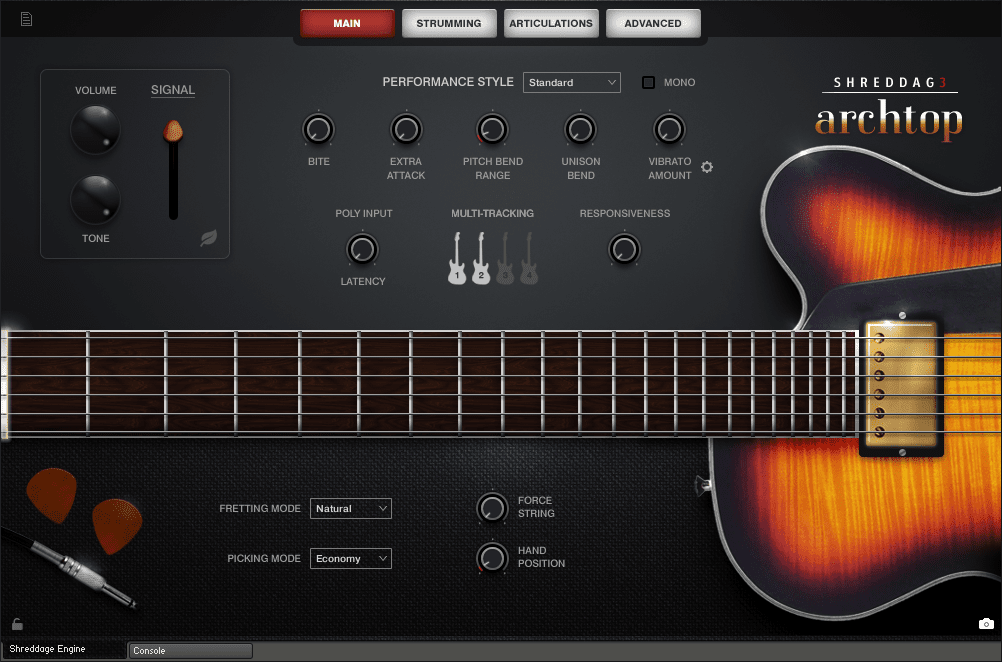Screen dimensions: 1002x662
Task: Enable the Mono checkbox
Action: (648, 82)
